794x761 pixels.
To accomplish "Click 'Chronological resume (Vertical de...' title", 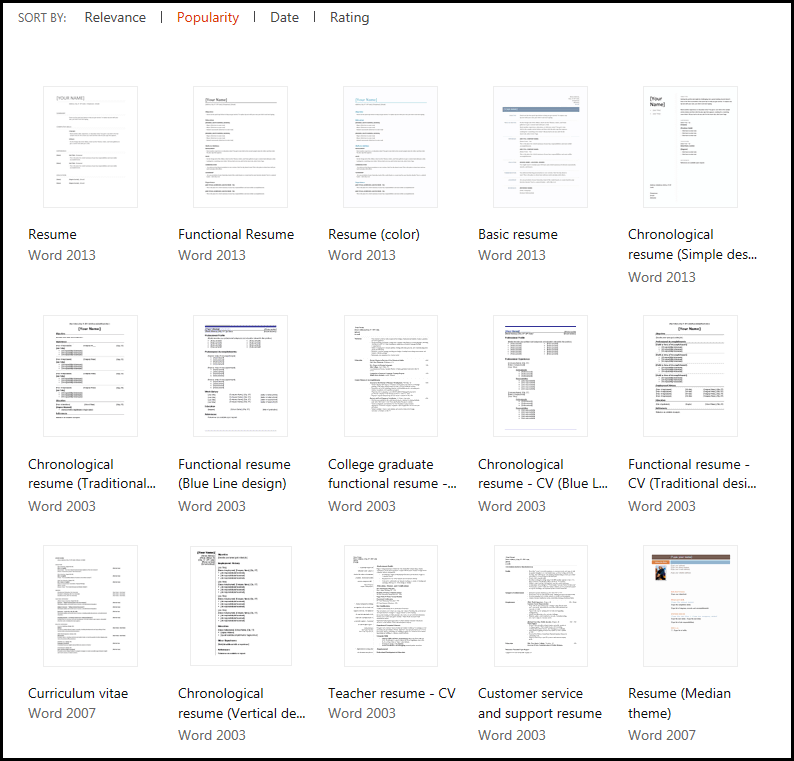I will click(x=242, y=703).
